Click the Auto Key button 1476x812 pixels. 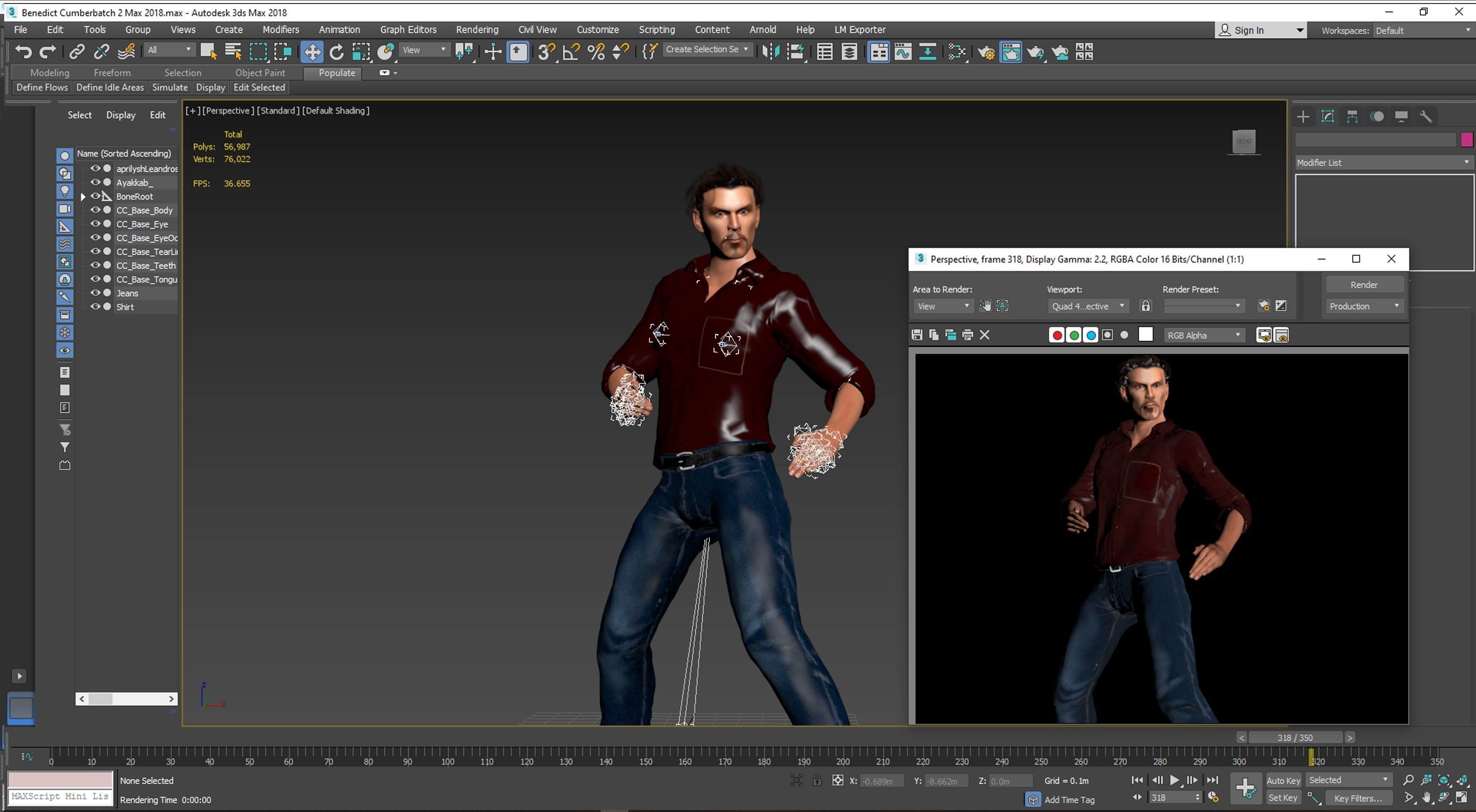click(x=1283, y=780)
